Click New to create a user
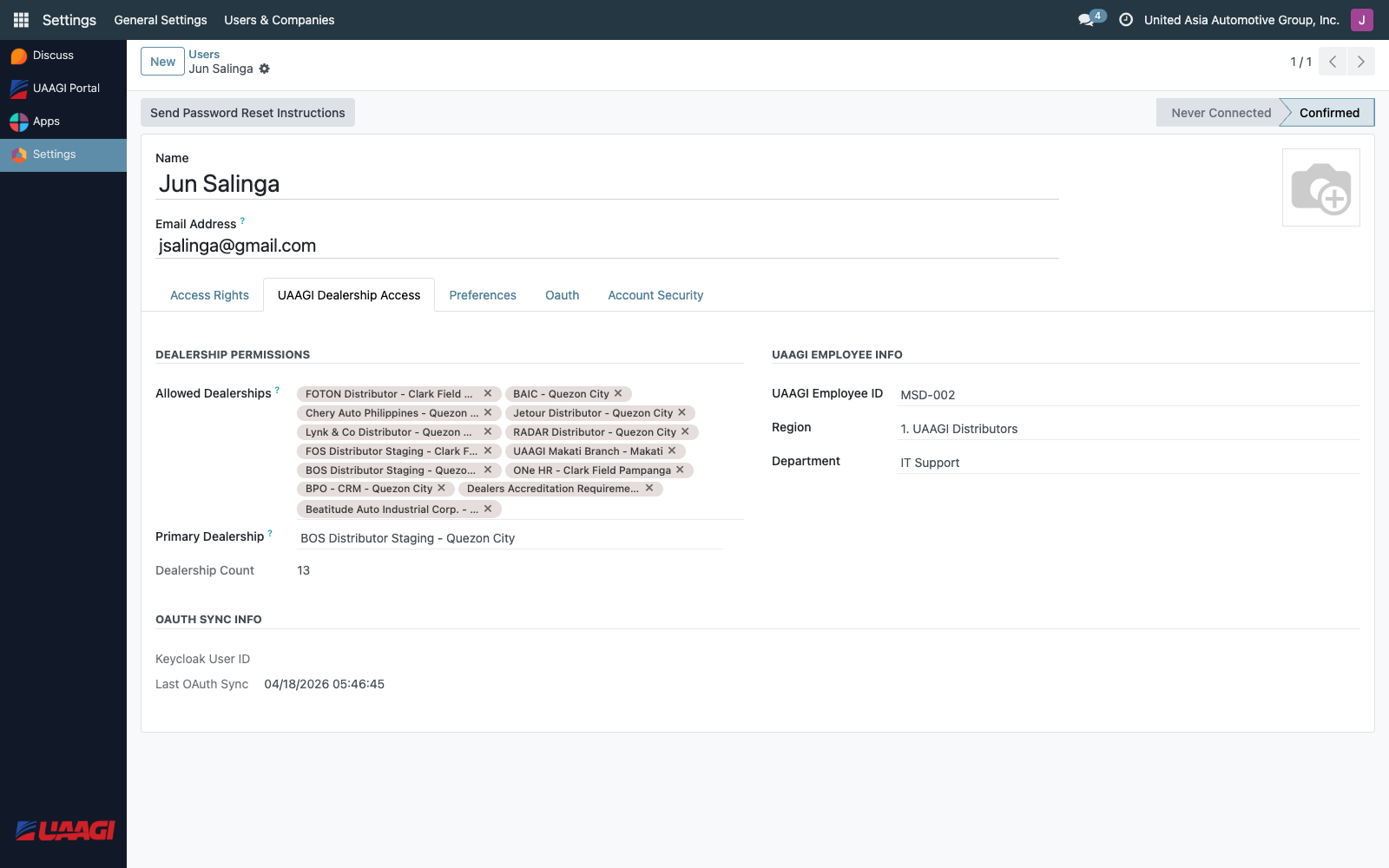The height and width of the screenshot is (868, 1389). point(162,62)
